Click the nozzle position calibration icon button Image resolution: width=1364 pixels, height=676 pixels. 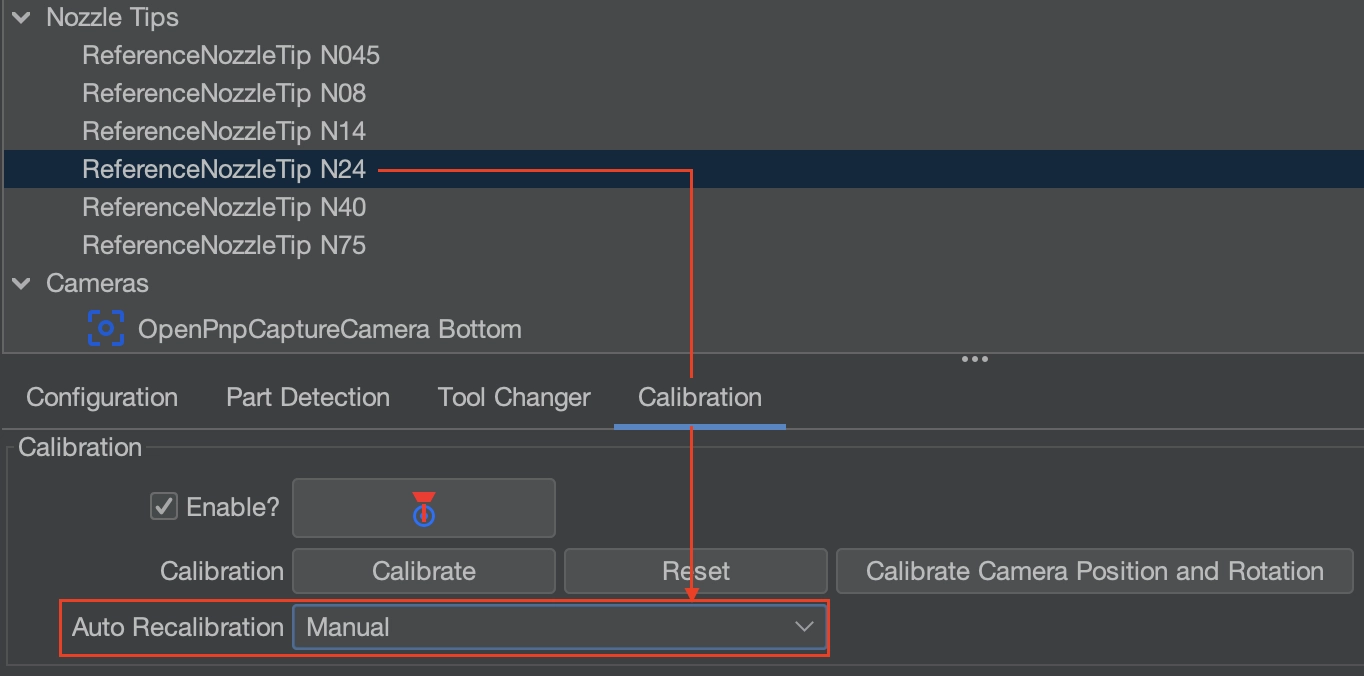[x=423, y=508]
